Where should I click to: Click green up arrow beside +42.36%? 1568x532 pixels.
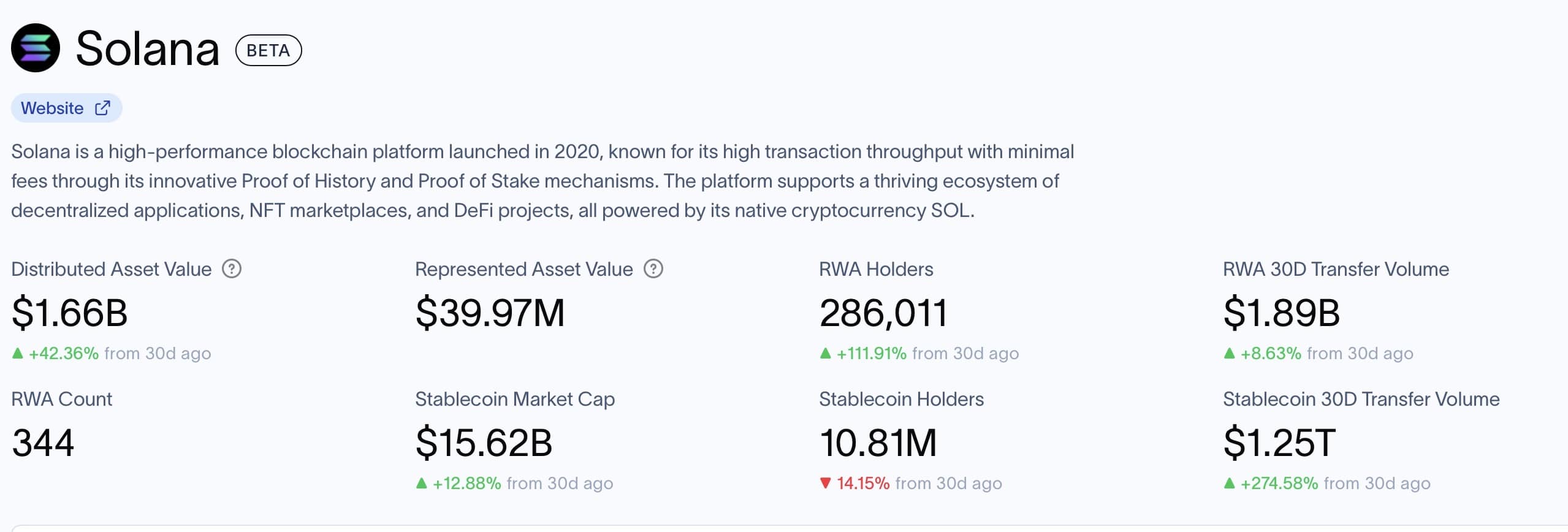click(18, 353)
